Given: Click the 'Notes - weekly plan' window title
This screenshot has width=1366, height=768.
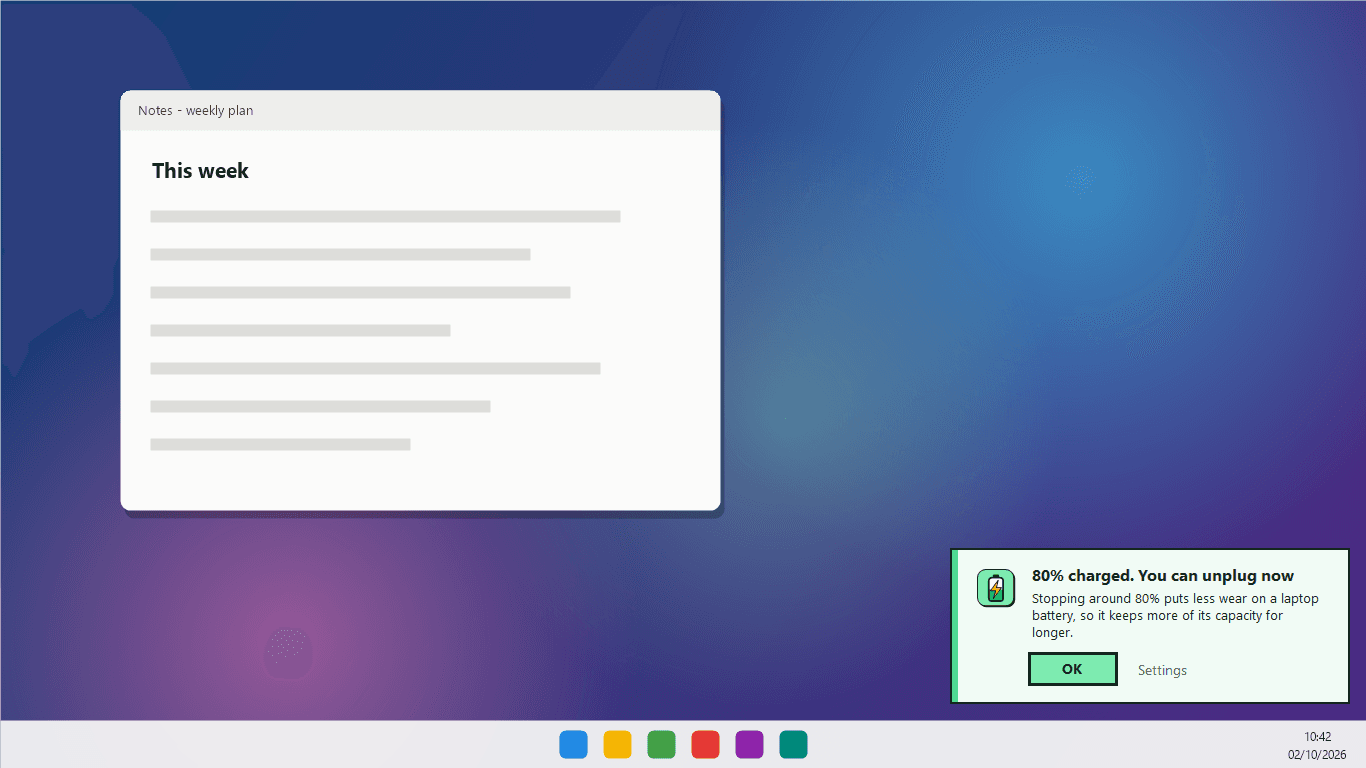Looking at the screenshot, I should pyautogui.click(x=196, y=111).
